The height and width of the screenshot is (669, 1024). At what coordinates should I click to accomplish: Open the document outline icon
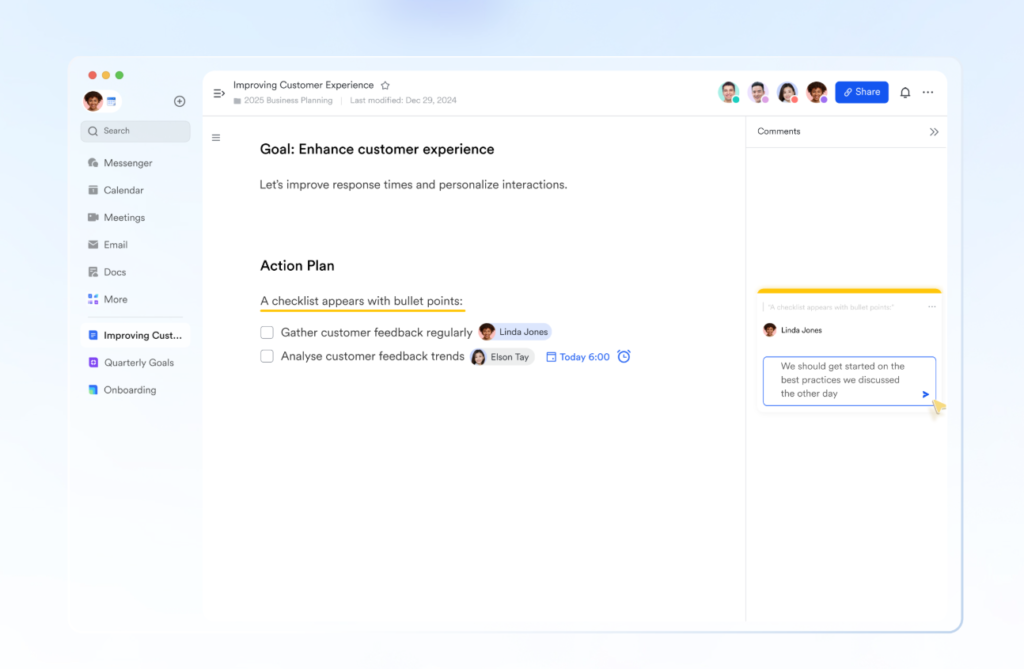[216, 138]
